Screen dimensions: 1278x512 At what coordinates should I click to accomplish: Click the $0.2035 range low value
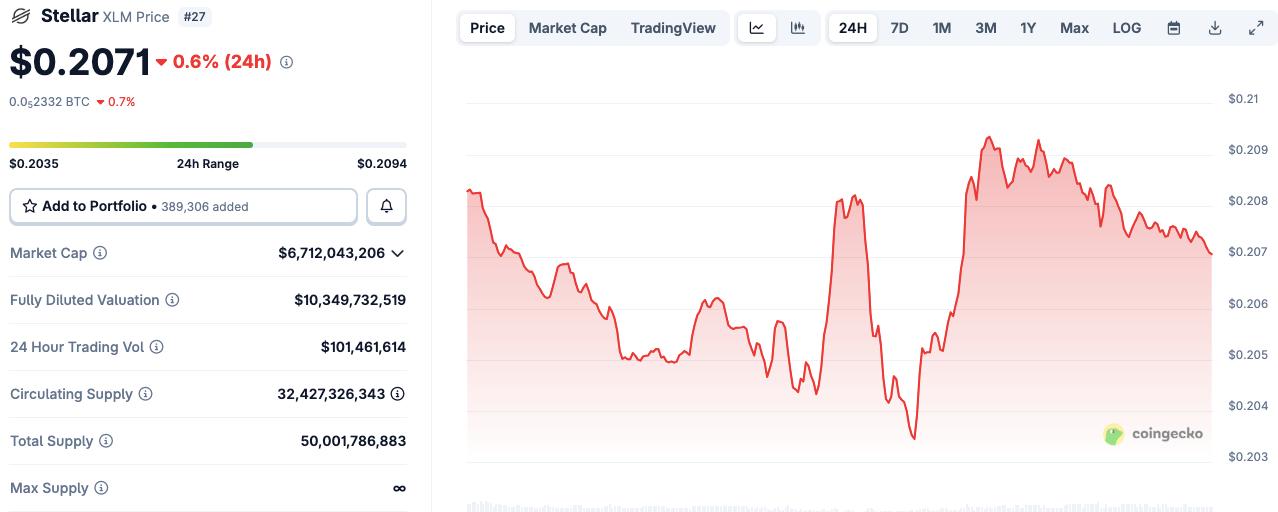[x=34, y=164]
